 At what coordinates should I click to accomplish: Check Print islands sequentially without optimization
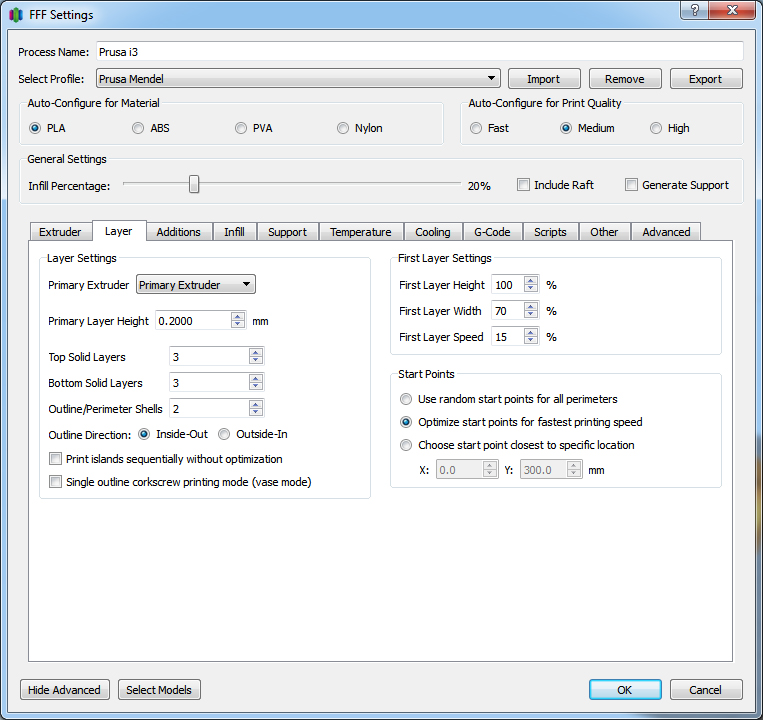[x=55, y=459]
